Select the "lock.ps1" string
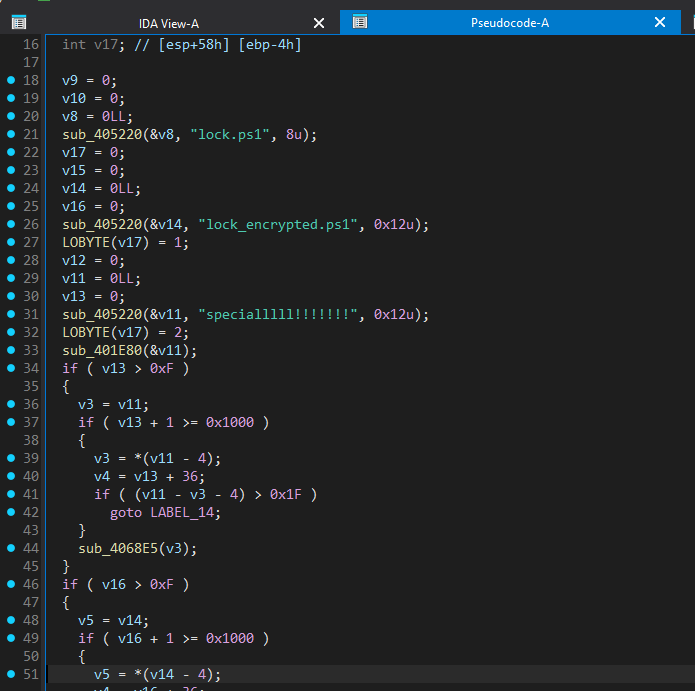Image resolution: width=695 pixels, height=691 pixels. (230, 134)
